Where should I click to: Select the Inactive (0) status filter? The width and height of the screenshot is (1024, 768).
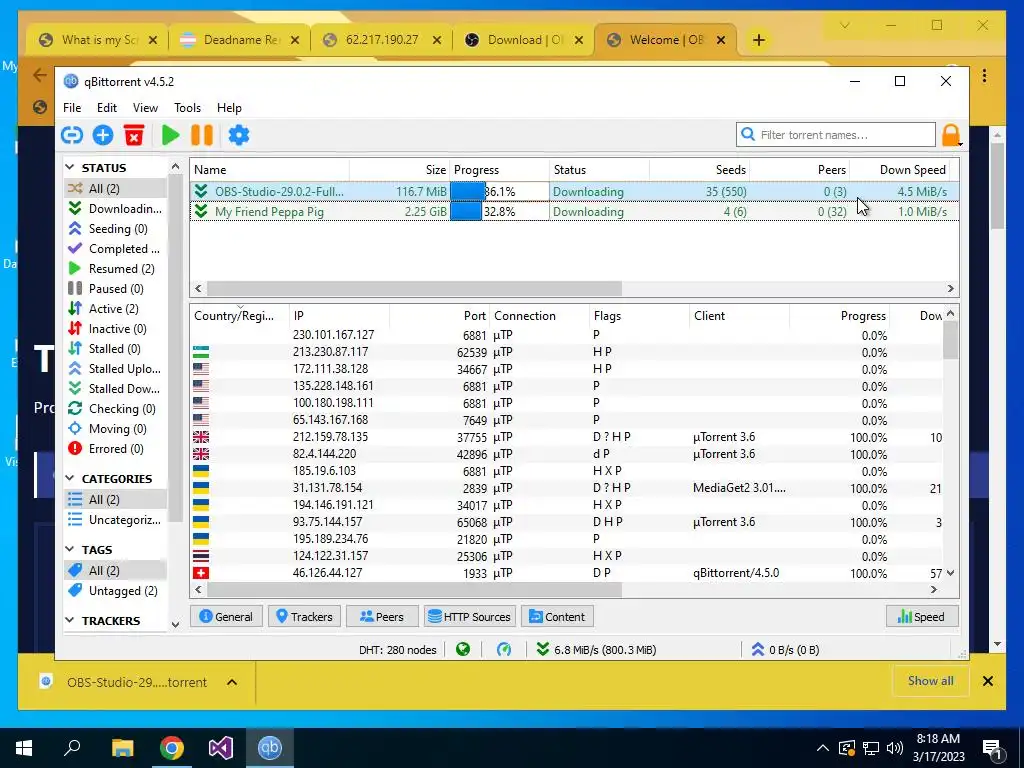pos(116,328)
